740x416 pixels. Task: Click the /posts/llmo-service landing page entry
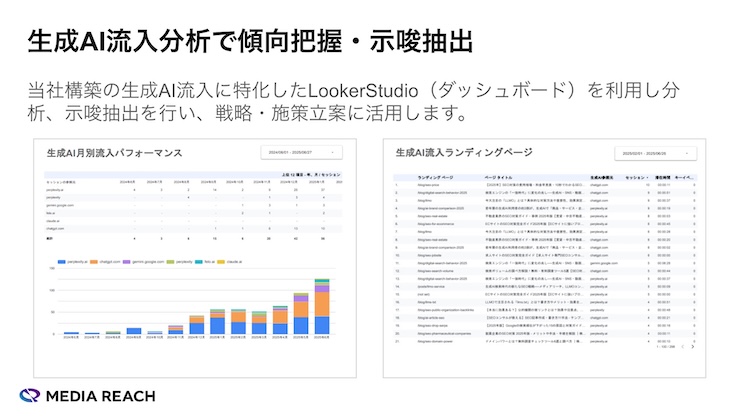[x=431, y=287]
